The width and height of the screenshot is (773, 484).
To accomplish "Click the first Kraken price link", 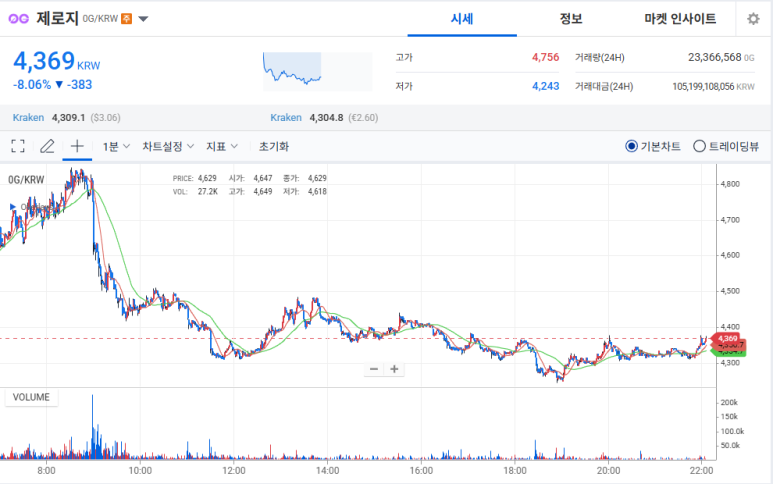I will point(28,117).
